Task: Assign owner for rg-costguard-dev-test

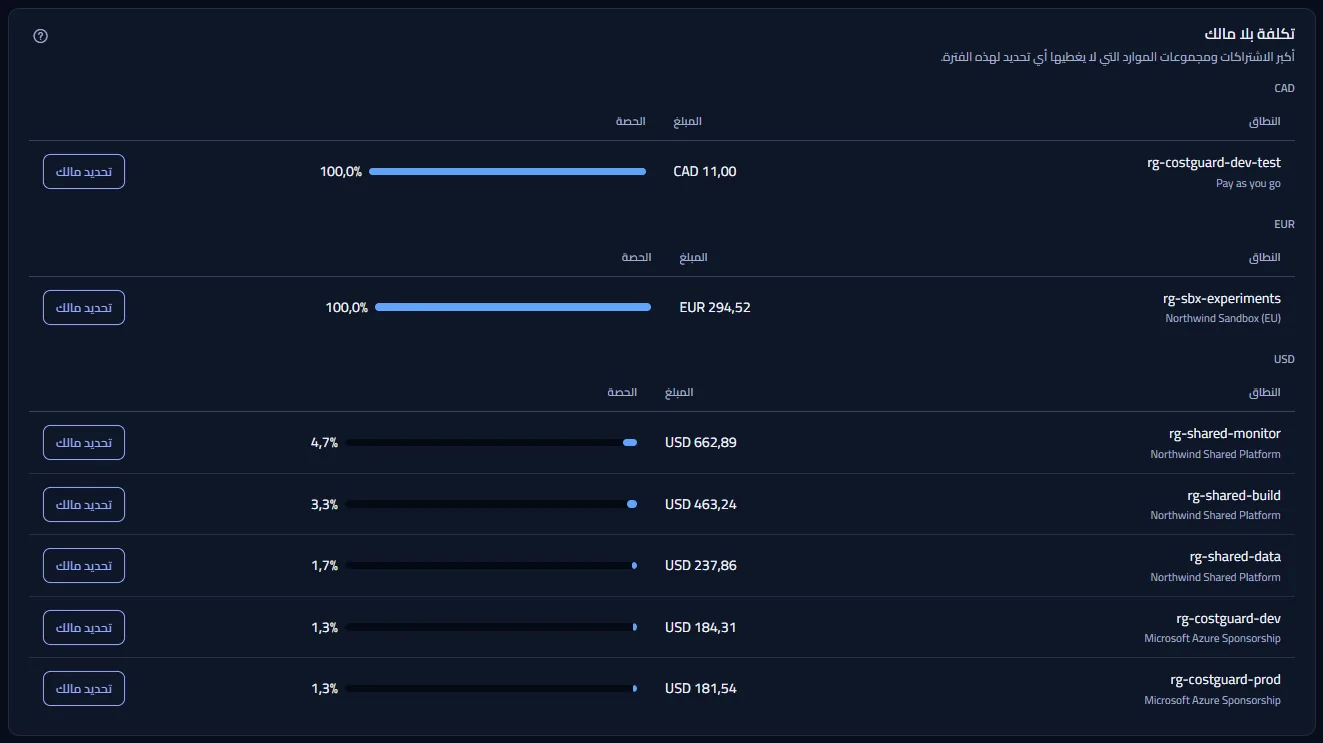Action: [x=84, y=172]
